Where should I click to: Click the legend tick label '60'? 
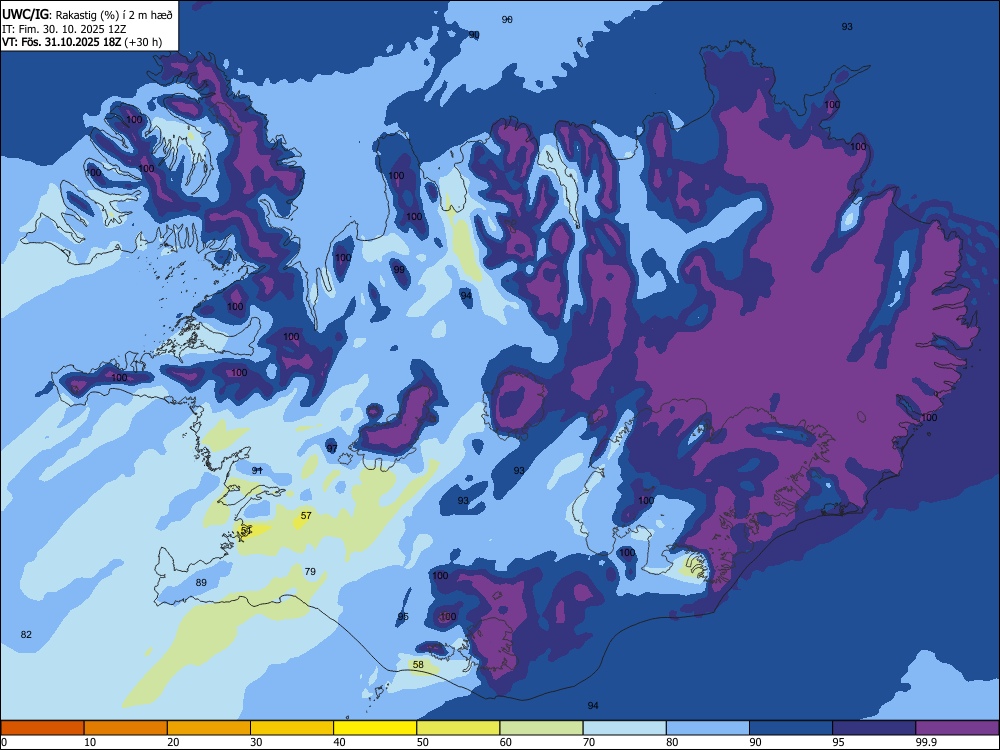506,742
